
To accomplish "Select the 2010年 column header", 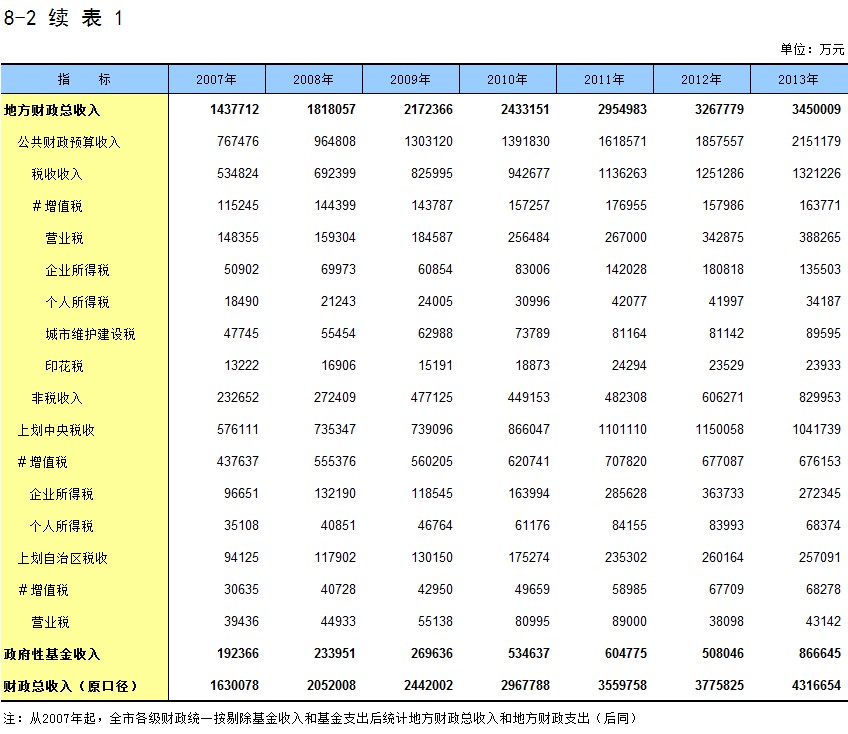I will pos(507,80).
